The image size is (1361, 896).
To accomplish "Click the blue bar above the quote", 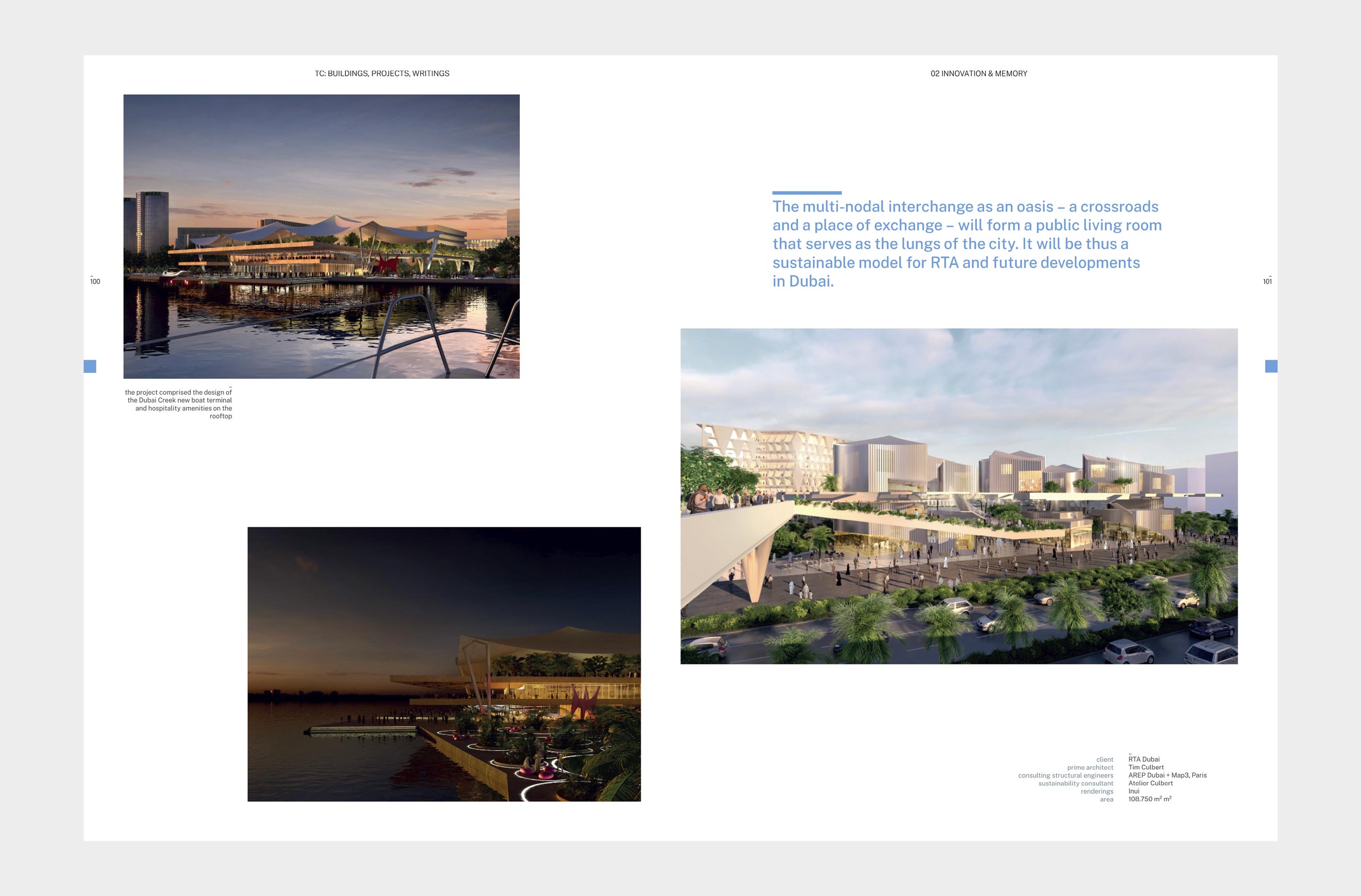I will point(806,193).
